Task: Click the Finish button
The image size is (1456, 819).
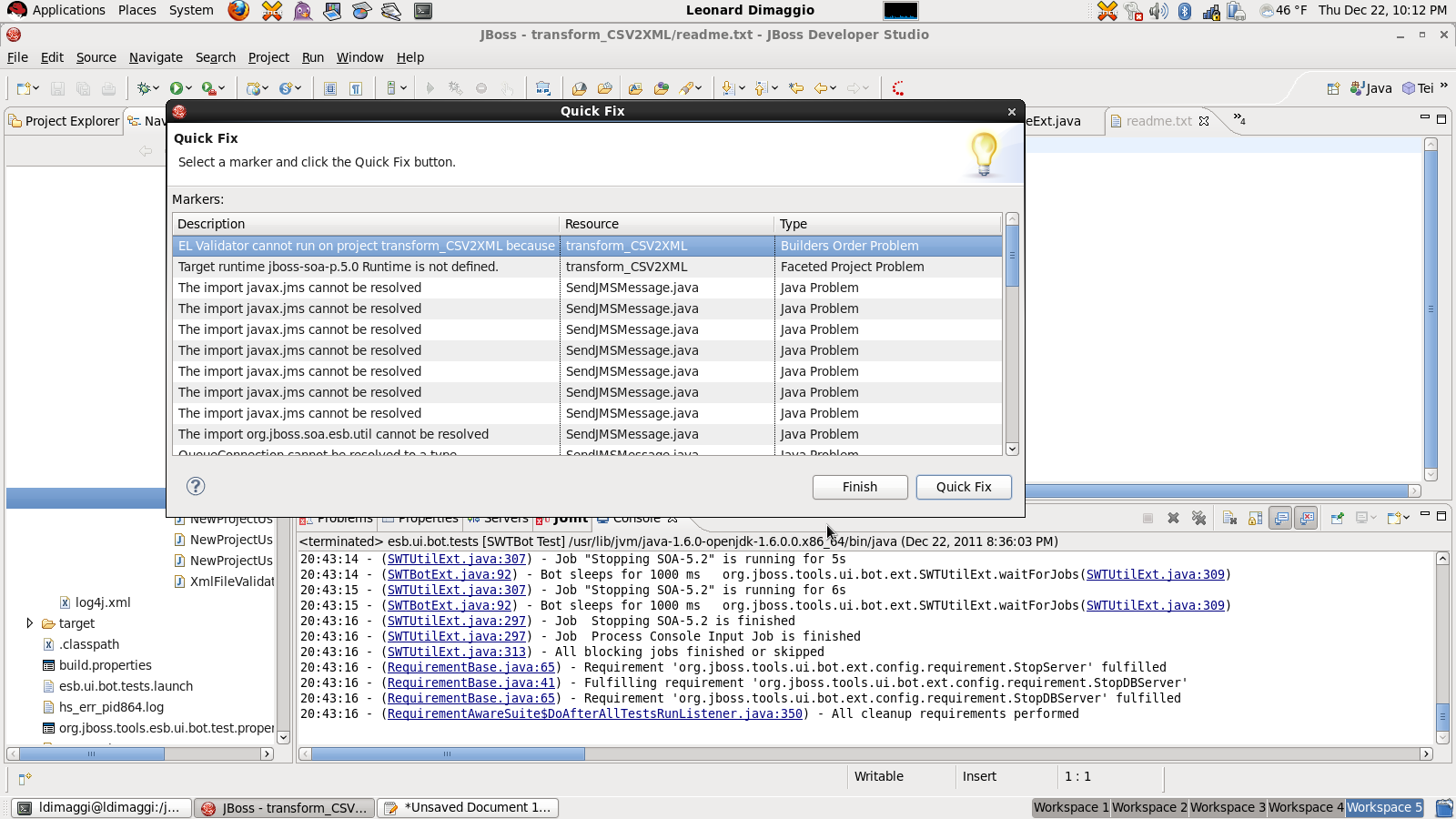Action: [859, 487]
